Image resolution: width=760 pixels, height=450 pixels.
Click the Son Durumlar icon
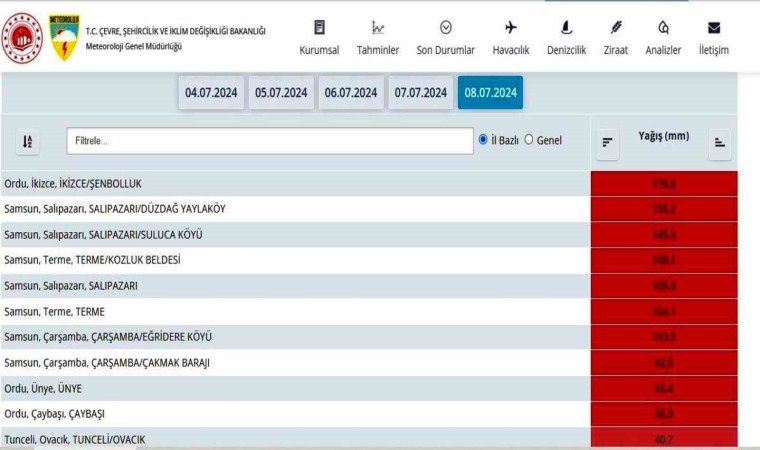click(x=446, y=28)
